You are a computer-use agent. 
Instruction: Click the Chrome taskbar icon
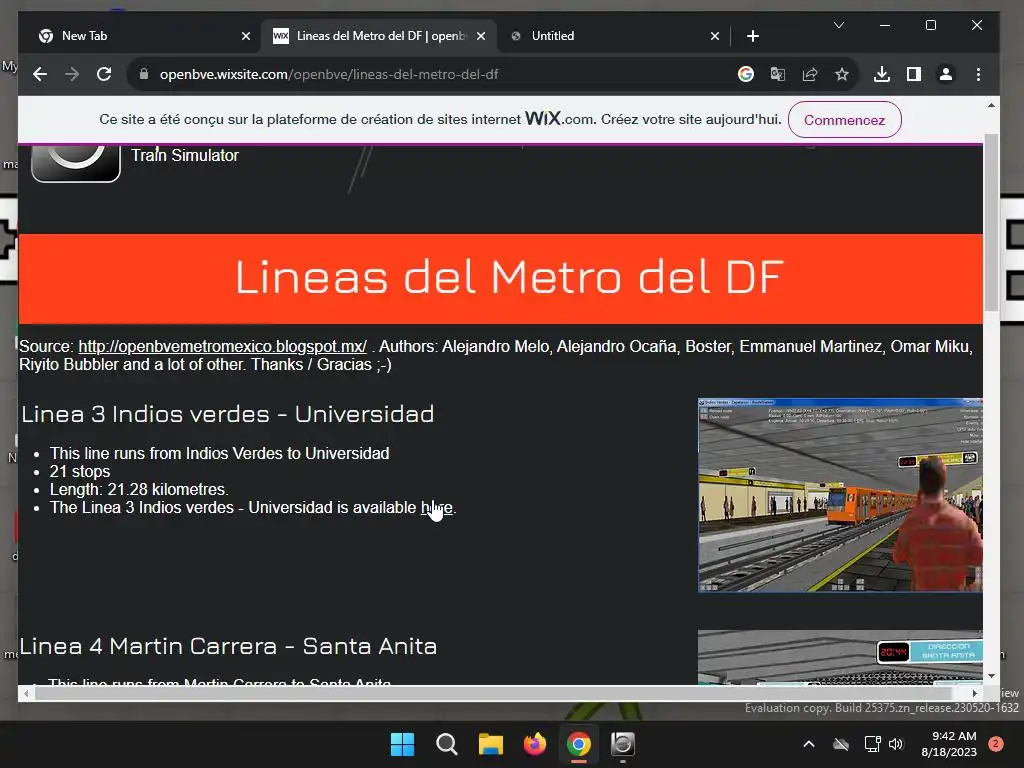tap(579, 744)
